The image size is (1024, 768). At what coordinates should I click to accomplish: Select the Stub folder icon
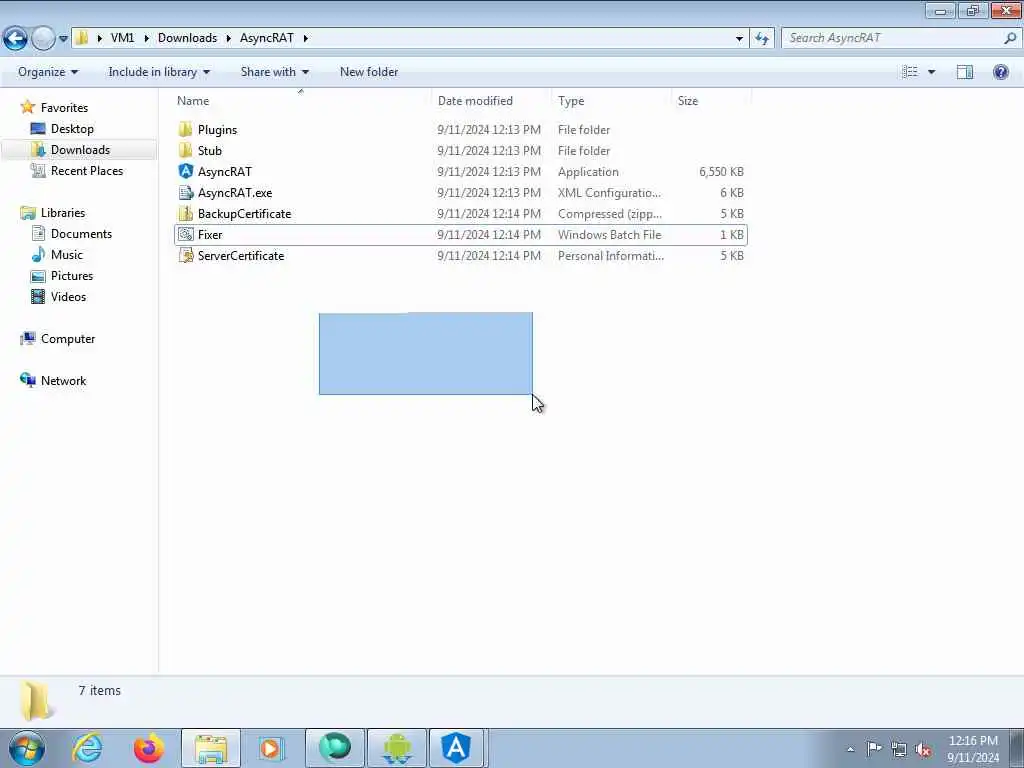pos(185,150)
